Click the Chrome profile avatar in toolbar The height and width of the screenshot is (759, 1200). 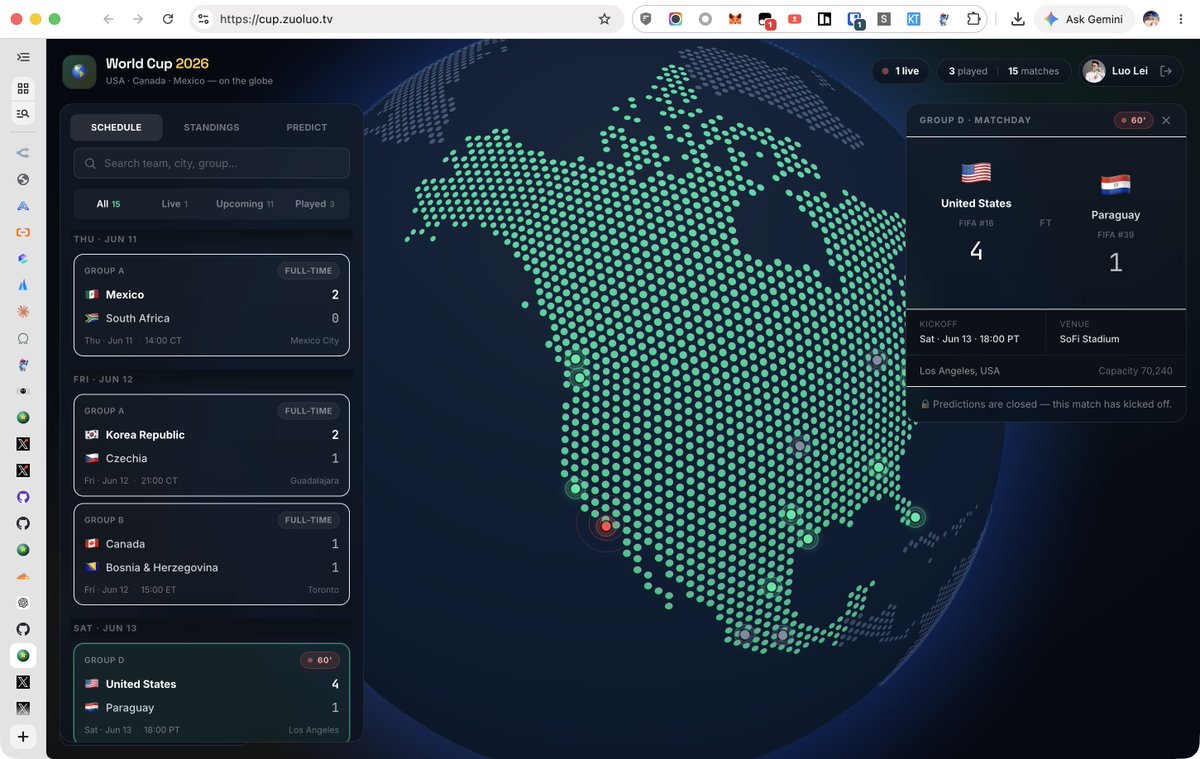point(1151,19)
